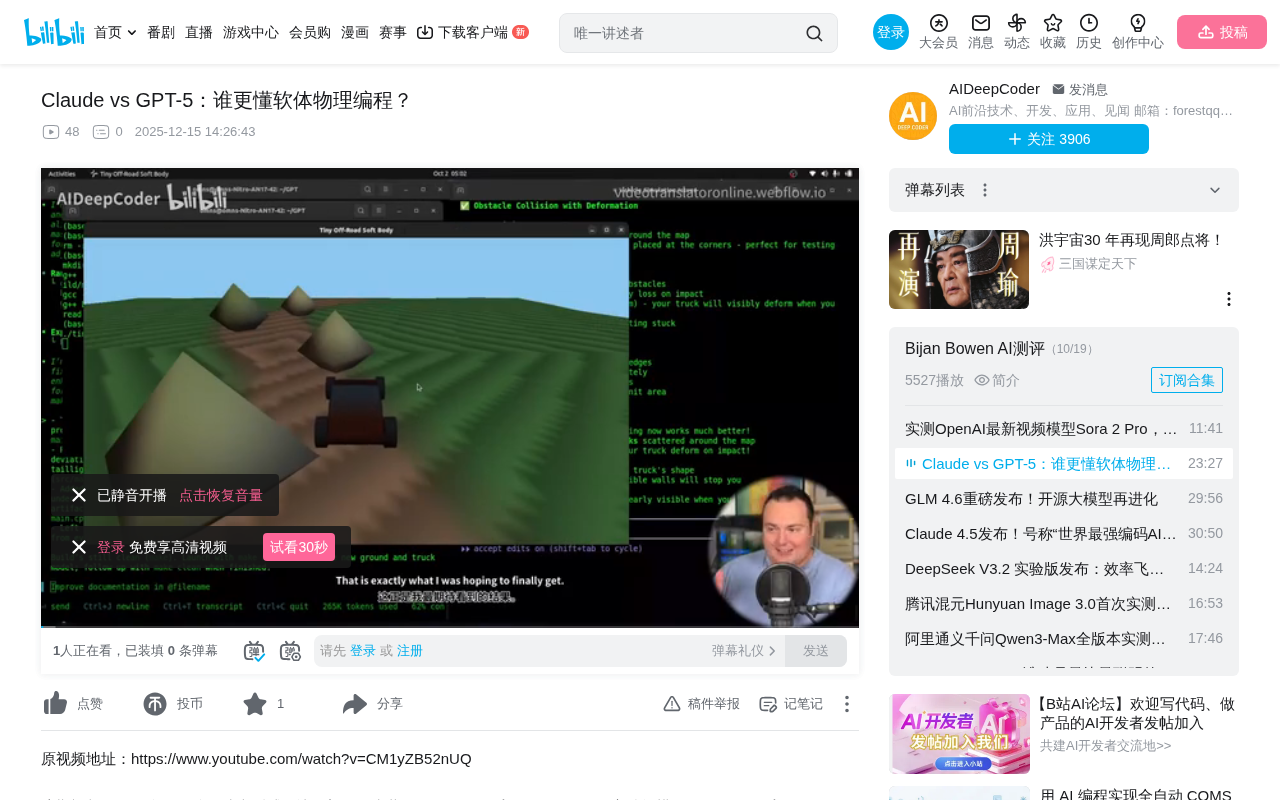Expand the 首页 dropdown menu

[x=115, y=32]
